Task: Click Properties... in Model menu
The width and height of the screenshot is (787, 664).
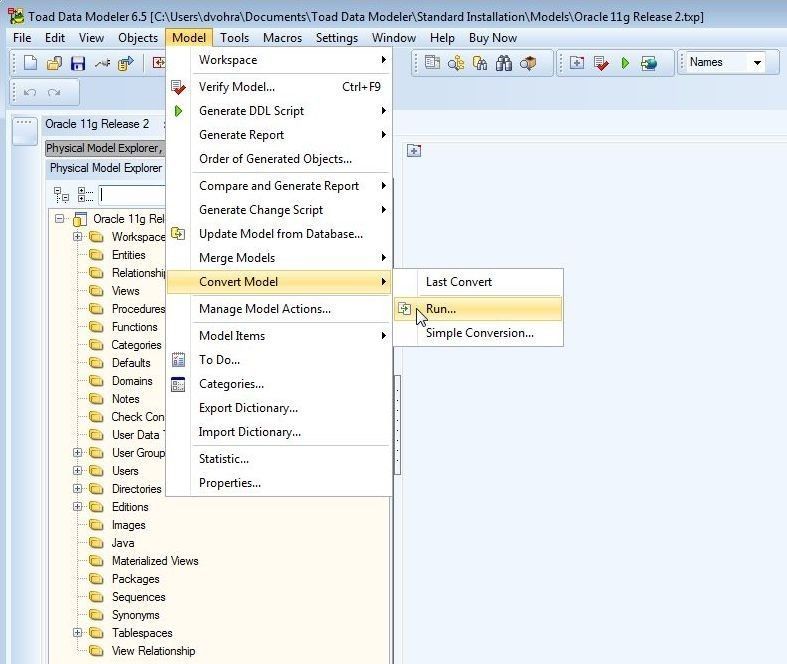Action: (279, 483)
